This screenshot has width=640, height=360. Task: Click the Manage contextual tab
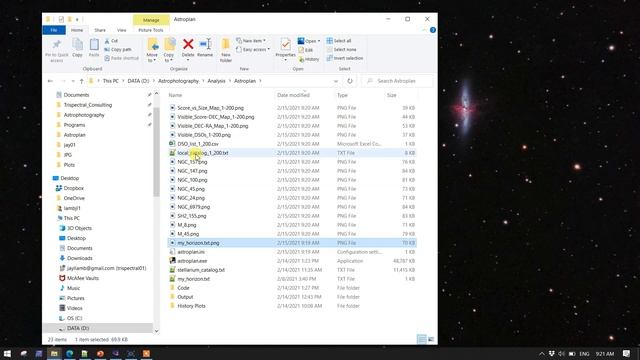[x=151, y=20]
